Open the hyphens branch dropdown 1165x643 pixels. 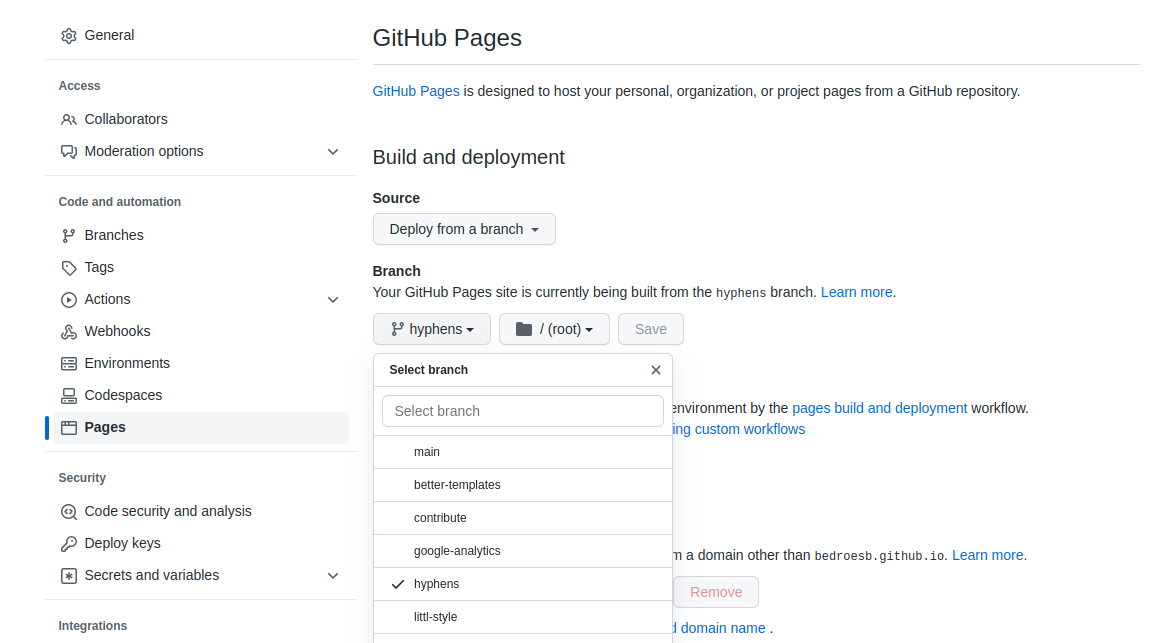[432, 329]
